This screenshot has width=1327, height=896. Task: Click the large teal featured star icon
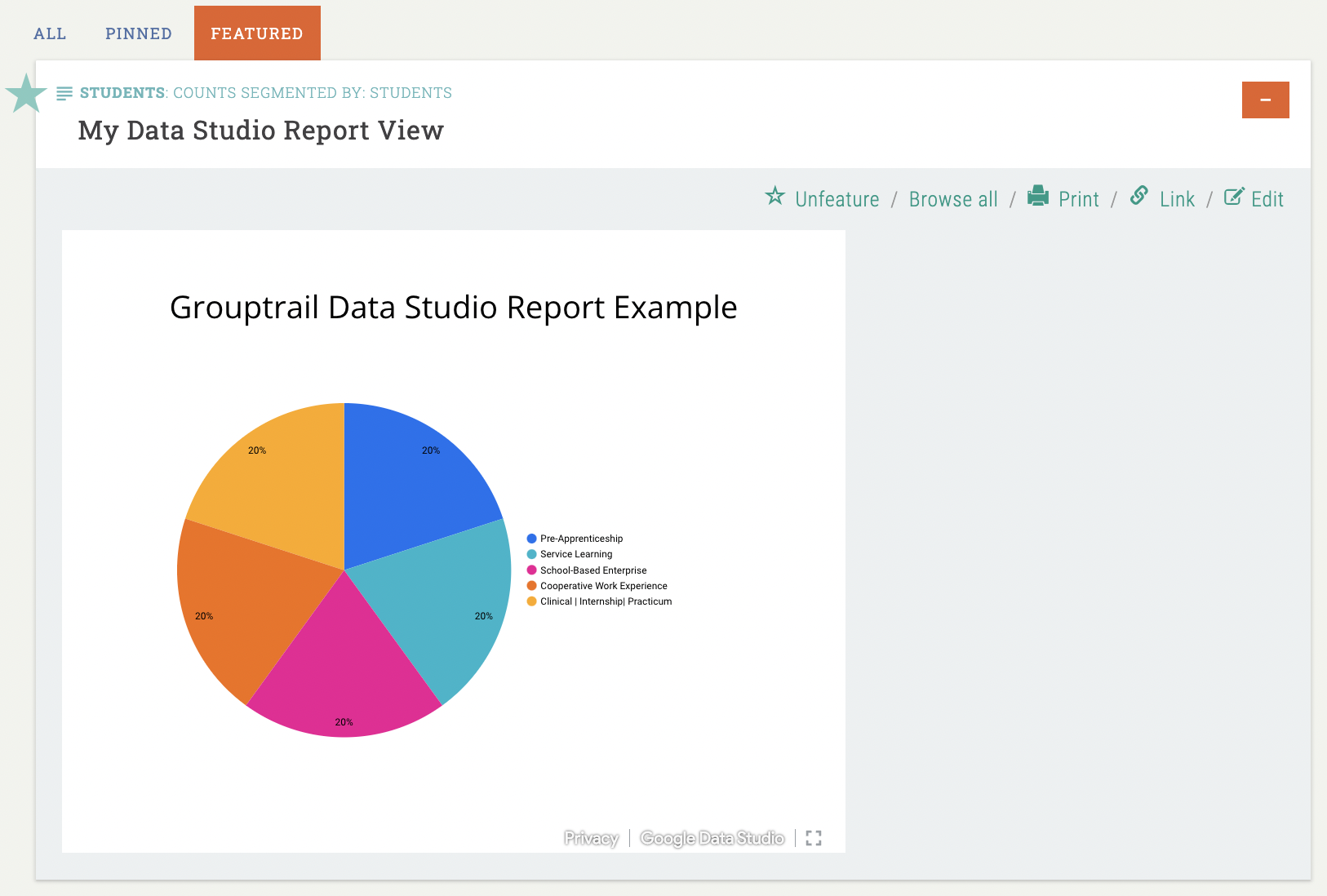point(26,94)
